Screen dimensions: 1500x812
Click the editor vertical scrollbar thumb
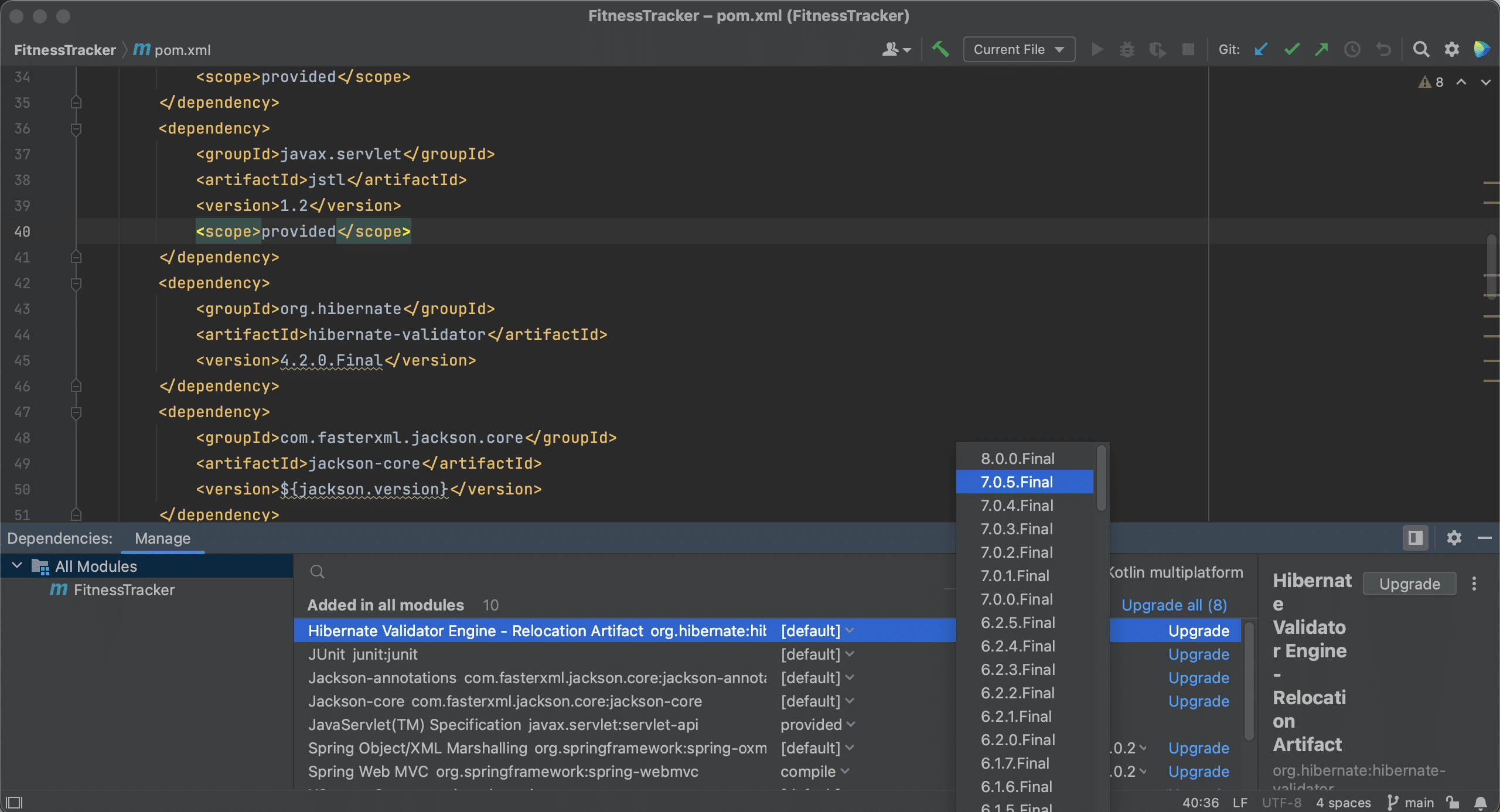(1492, 267)
